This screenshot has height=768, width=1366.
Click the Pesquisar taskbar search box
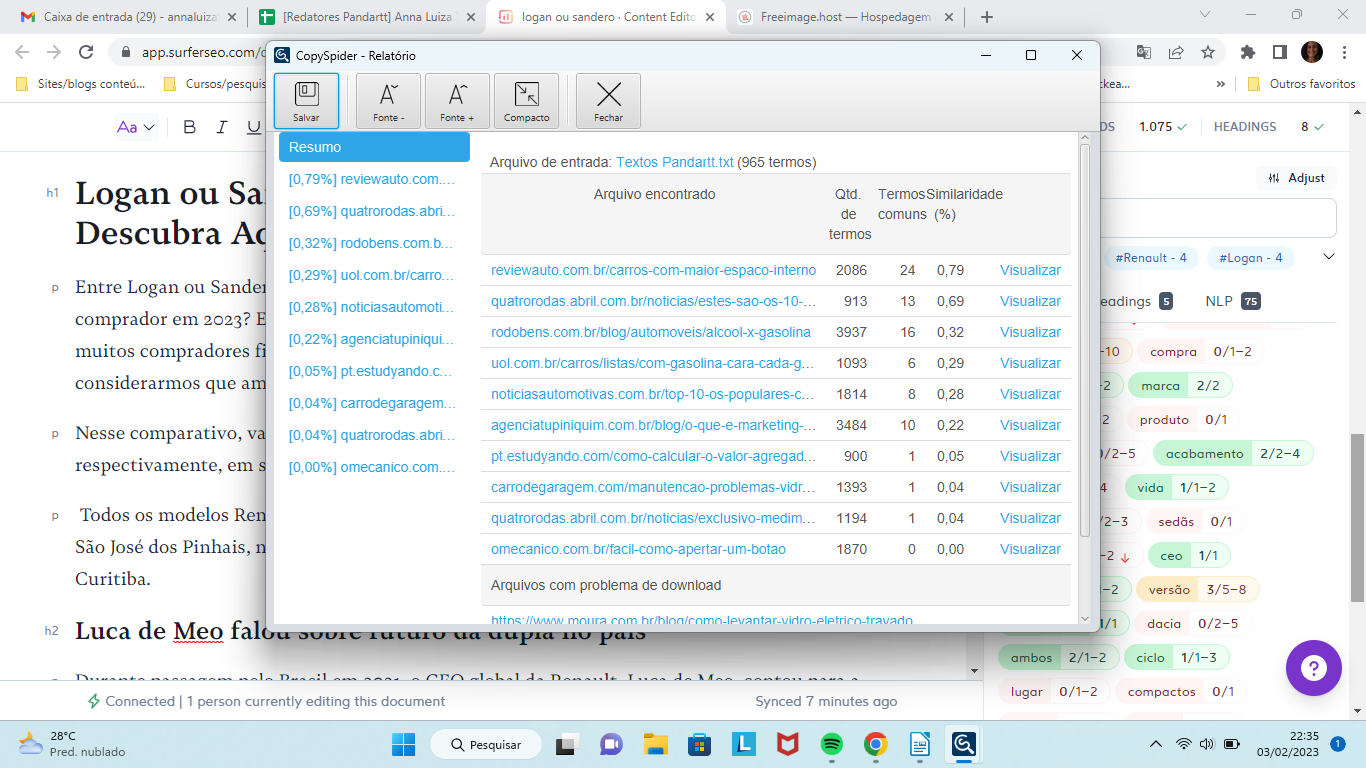click(486, 744)
